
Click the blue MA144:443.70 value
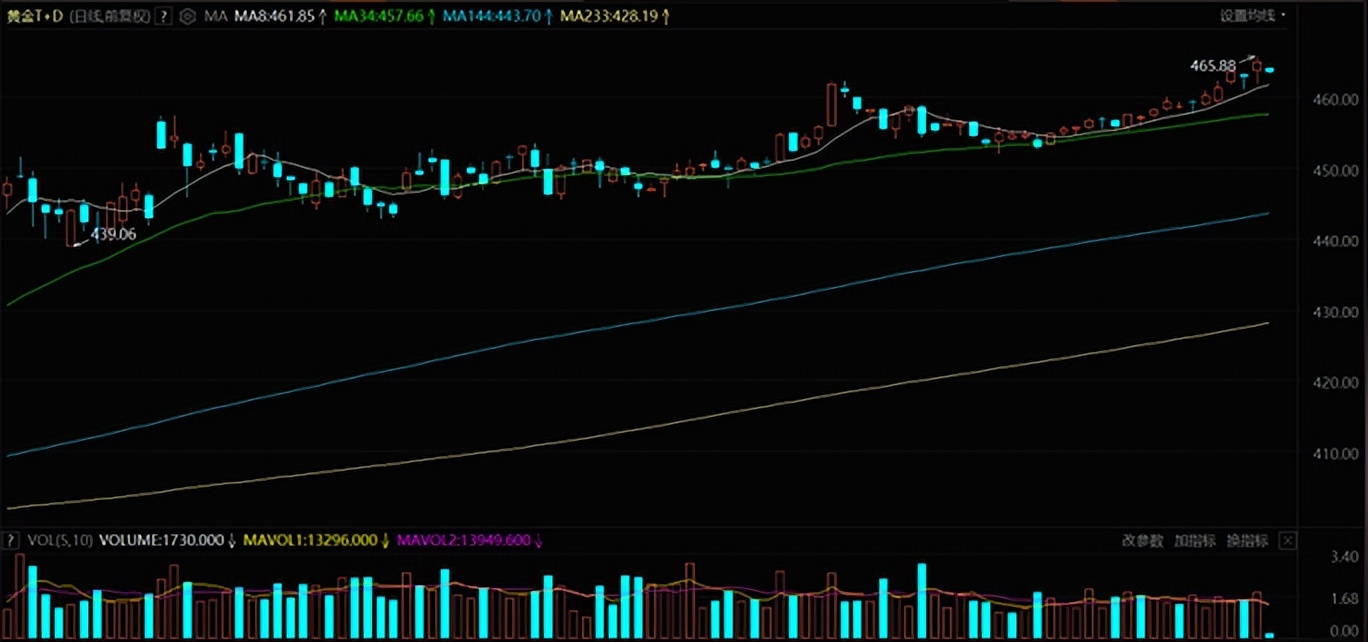click(x=491, y=16)
